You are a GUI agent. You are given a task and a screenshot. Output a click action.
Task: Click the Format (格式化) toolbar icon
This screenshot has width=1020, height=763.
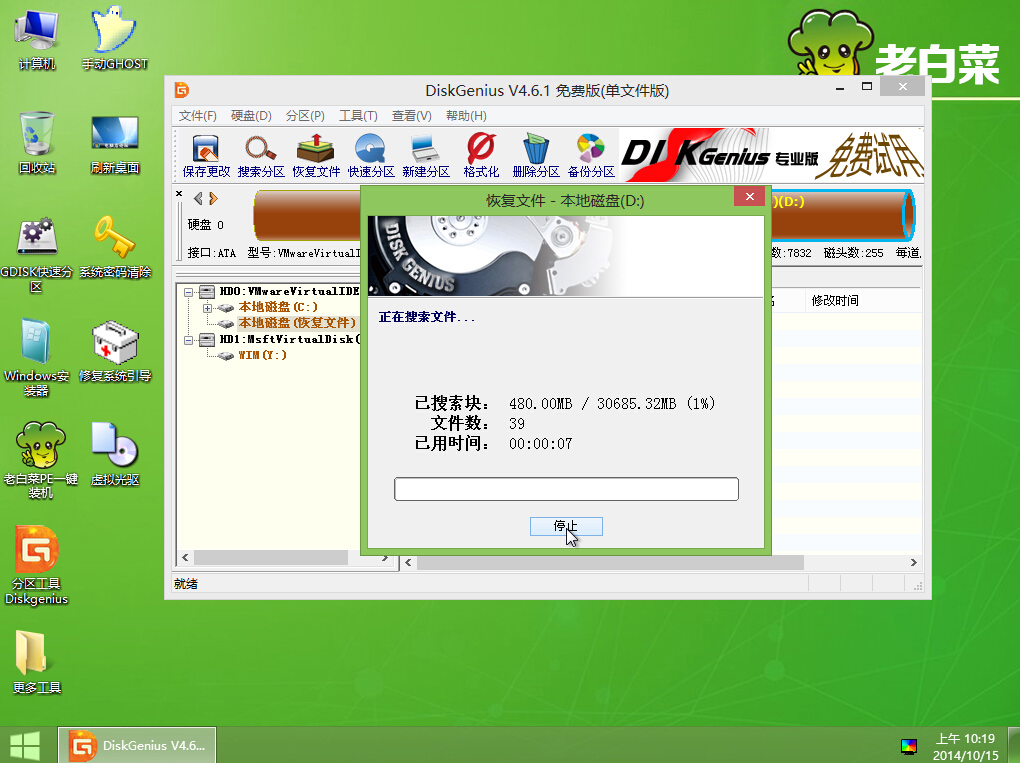click(481, 155)
